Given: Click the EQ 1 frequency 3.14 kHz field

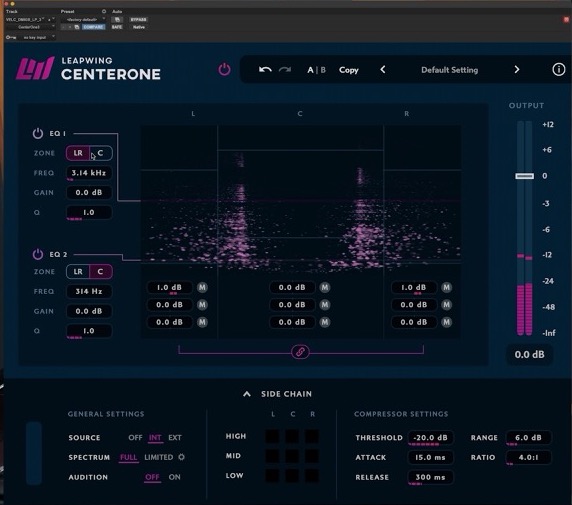Looking at the screenshot, I should pyautogui.click(x=89, y=173).
